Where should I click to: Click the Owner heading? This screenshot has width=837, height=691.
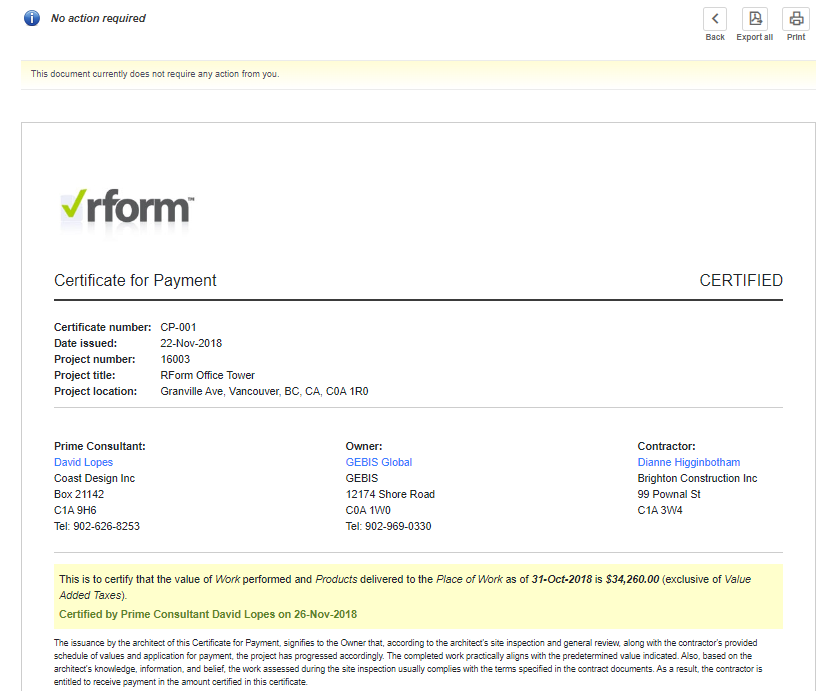364,446
